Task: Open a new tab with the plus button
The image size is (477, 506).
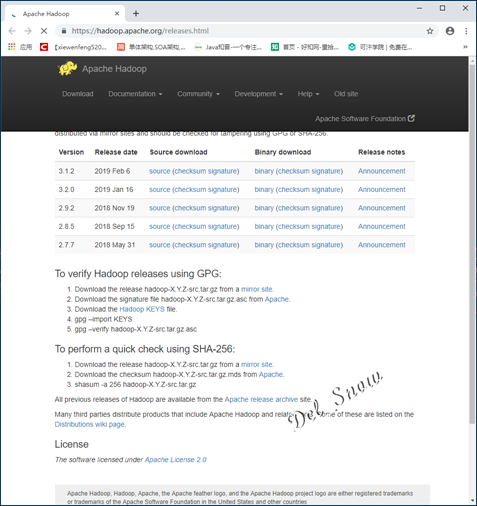Action: point(136,14)
